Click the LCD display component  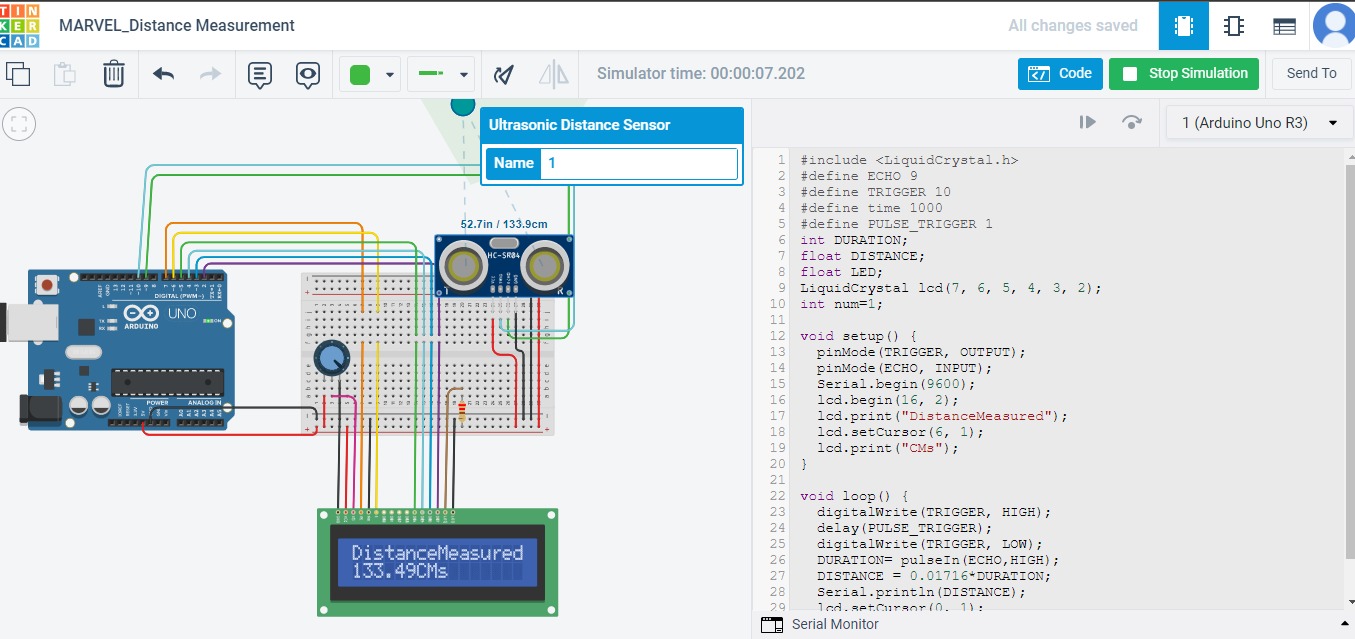tap(438, 562)
